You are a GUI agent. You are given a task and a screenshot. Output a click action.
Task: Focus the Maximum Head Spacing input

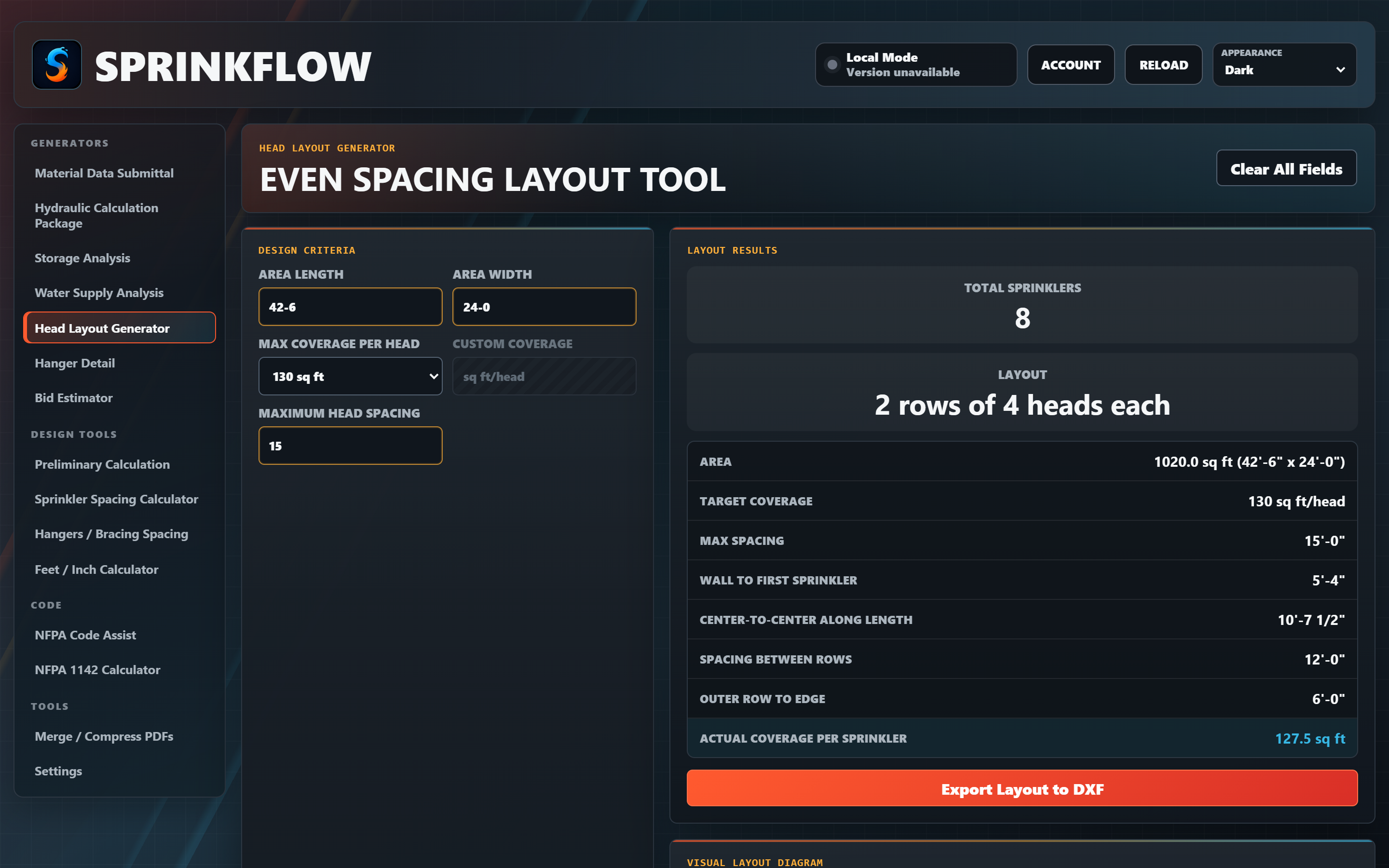(x=350, y=446)
